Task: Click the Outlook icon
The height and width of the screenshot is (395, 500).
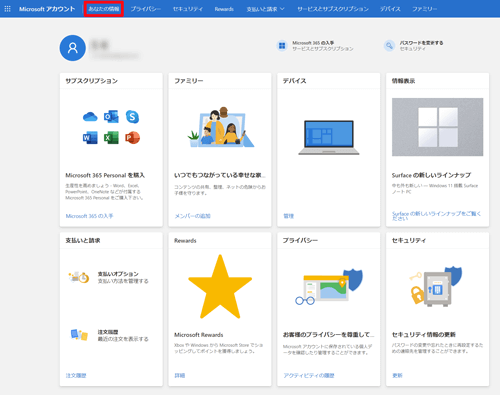Action: click(x=111, y=117)
